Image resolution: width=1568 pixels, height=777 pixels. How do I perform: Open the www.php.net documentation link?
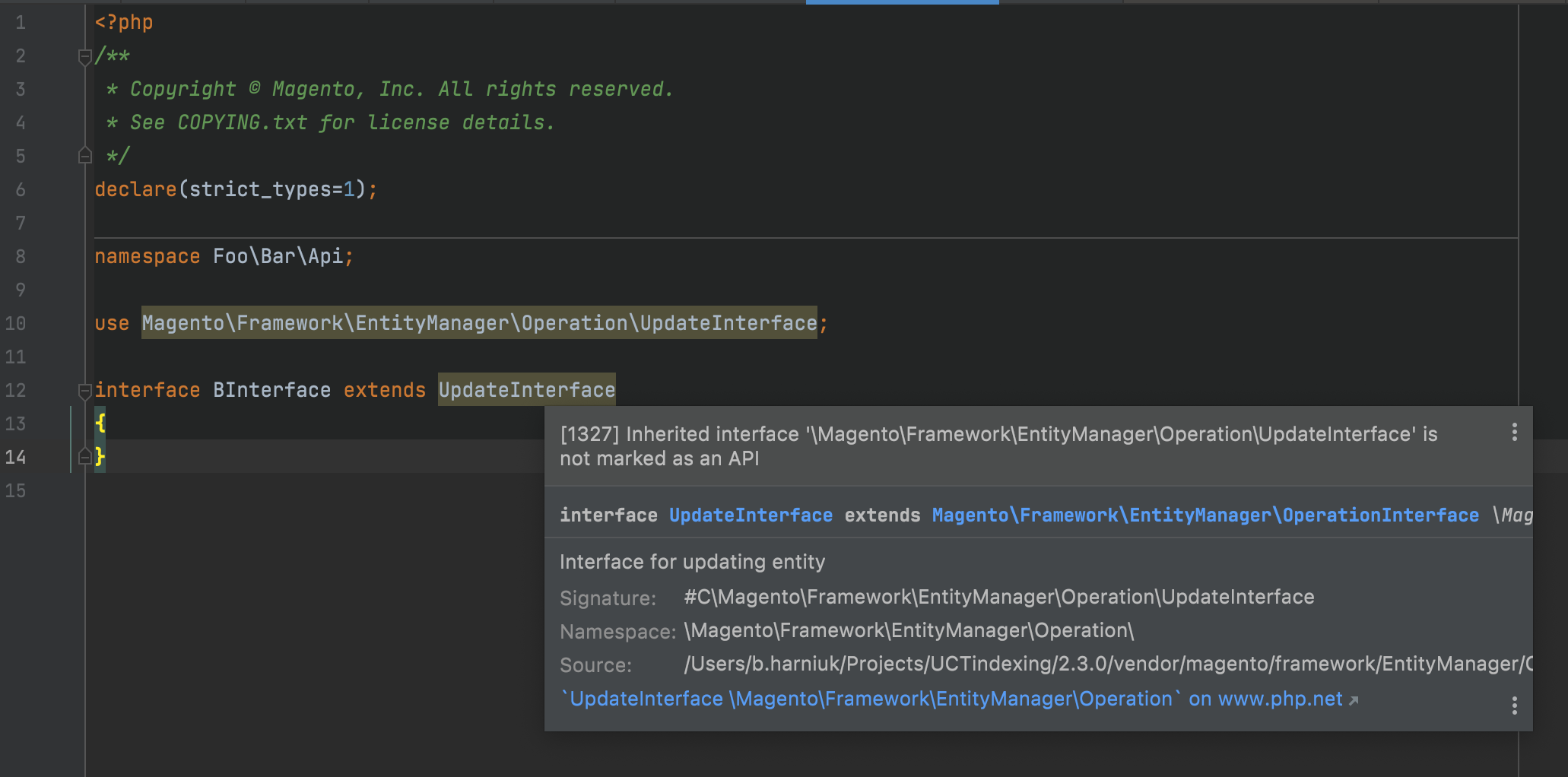(960, 699)
